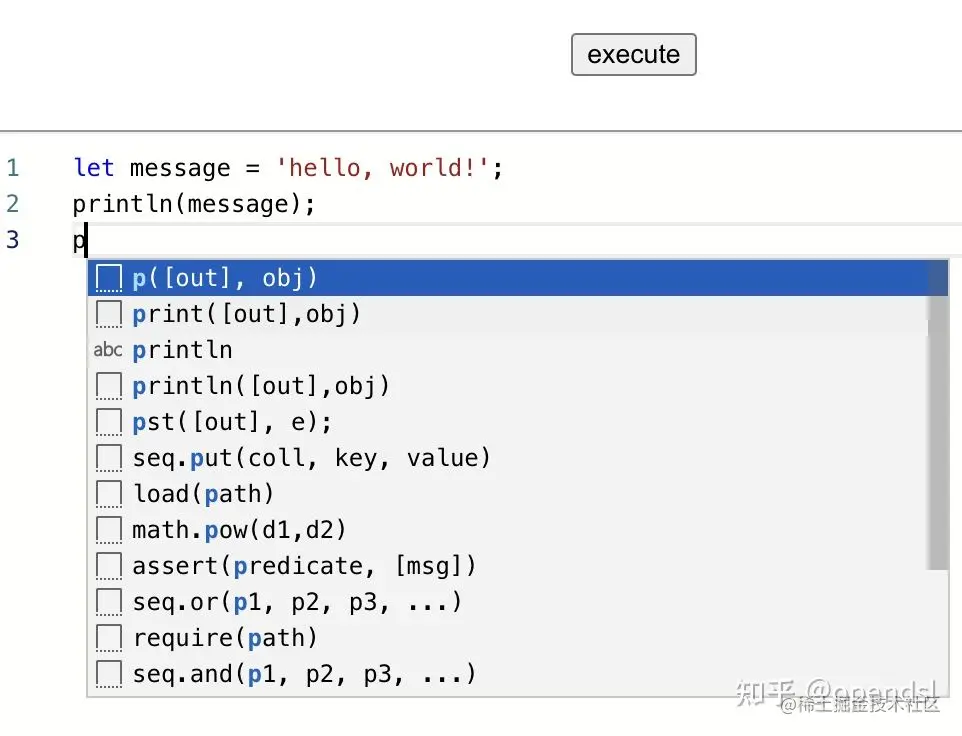Screen dimensions: 962x736
Task: Click snippet icon beside seq.put suggestion
Action: pos(109,458)
